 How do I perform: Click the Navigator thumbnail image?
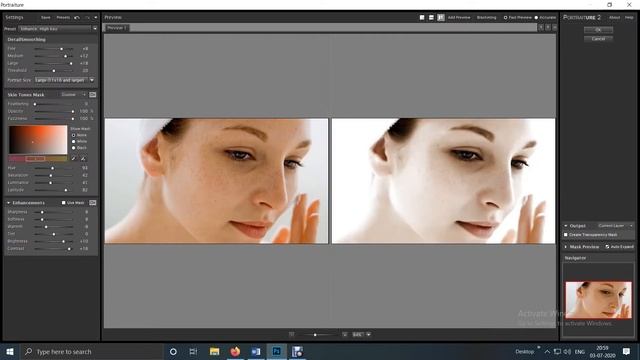tap(598, 300)
